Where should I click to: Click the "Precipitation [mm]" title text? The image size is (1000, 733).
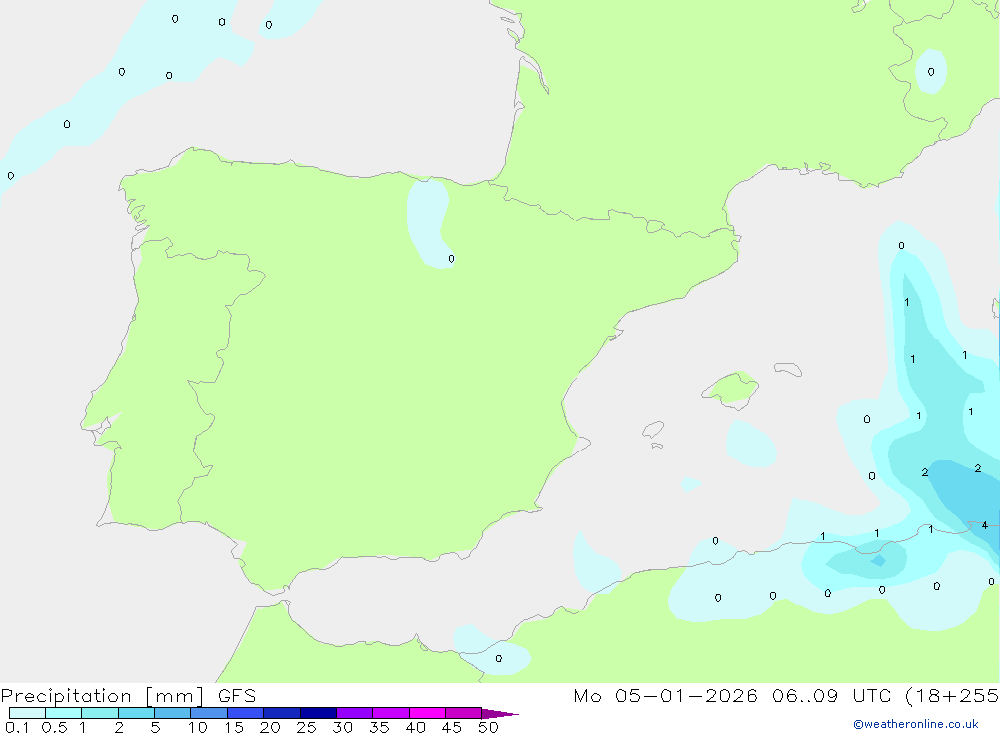pos(102,696)
